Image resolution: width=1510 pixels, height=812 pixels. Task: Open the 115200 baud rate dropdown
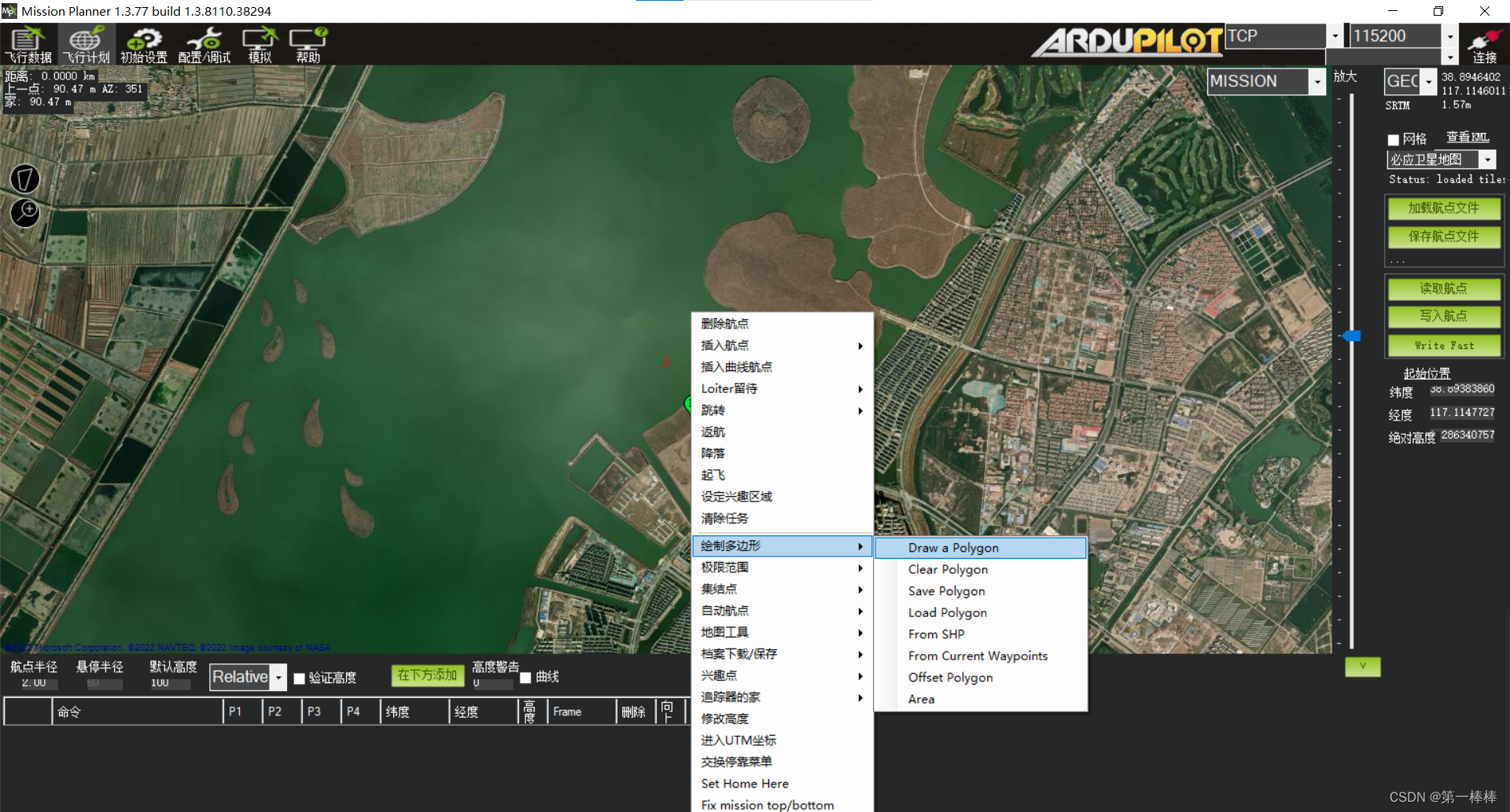(1450, 36)
